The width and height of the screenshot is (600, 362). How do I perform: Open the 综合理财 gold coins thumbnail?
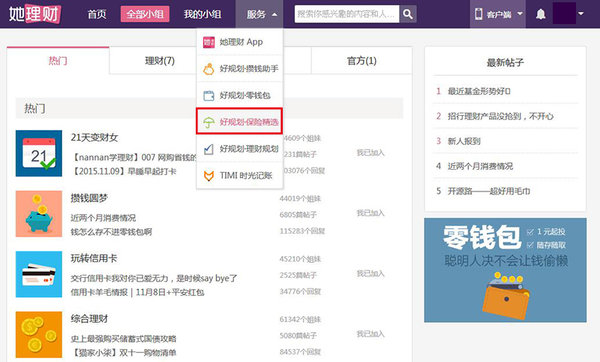39,334
